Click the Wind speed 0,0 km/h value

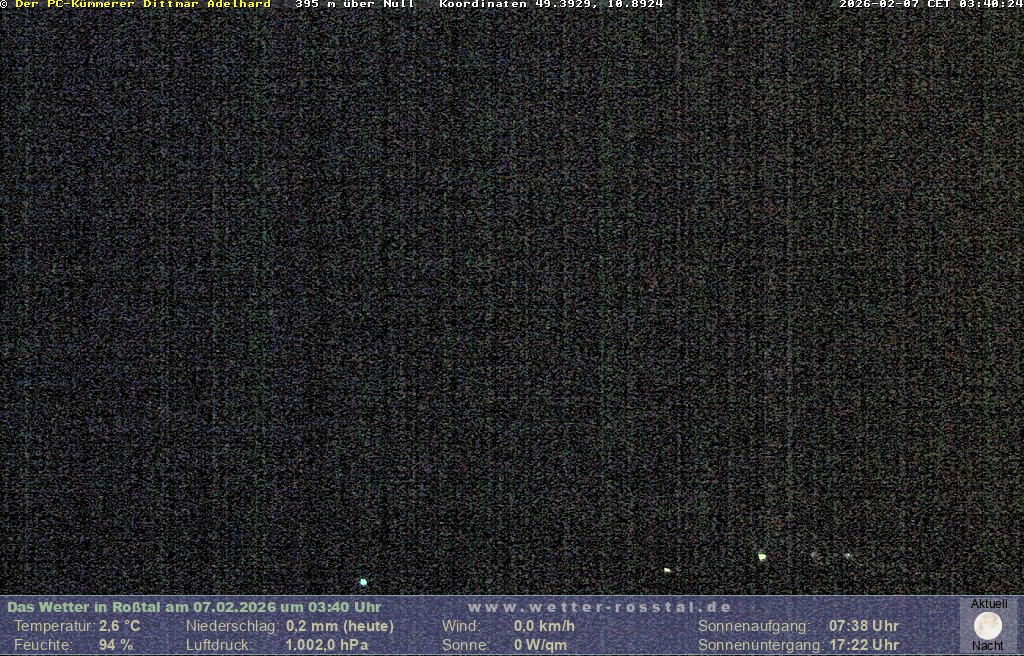click(544, 626)
